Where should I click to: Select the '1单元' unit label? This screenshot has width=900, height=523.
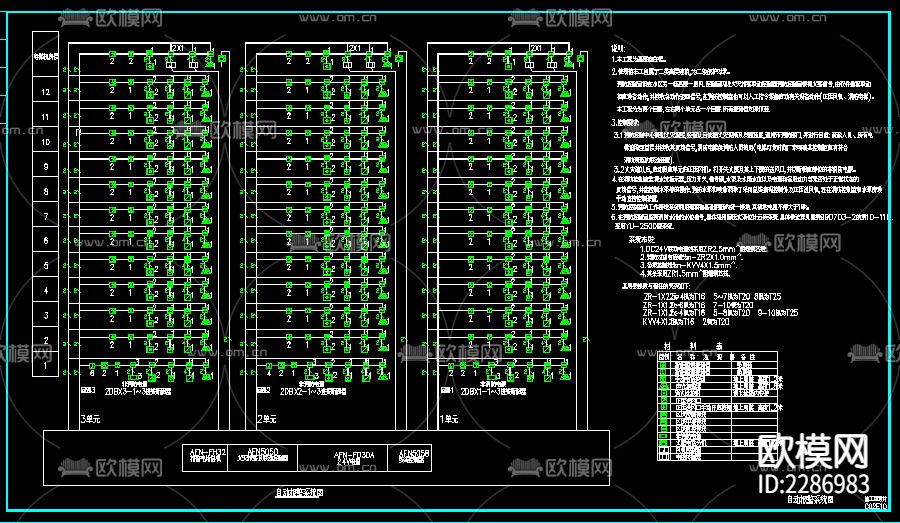449,419
